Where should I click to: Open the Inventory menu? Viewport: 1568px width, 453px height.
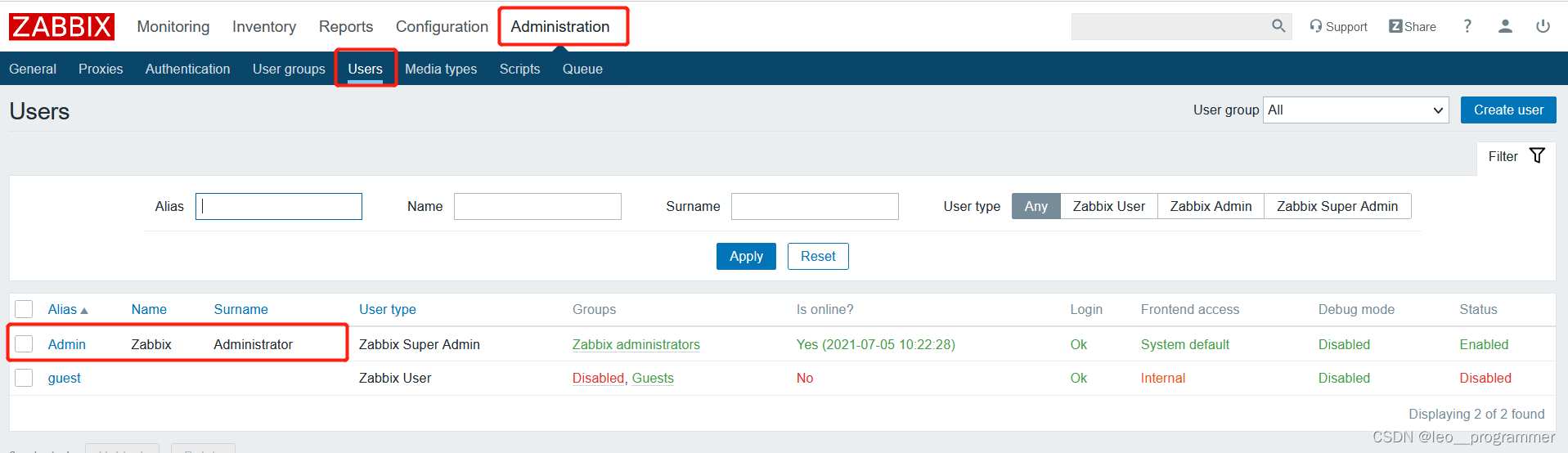click(264, 26)
